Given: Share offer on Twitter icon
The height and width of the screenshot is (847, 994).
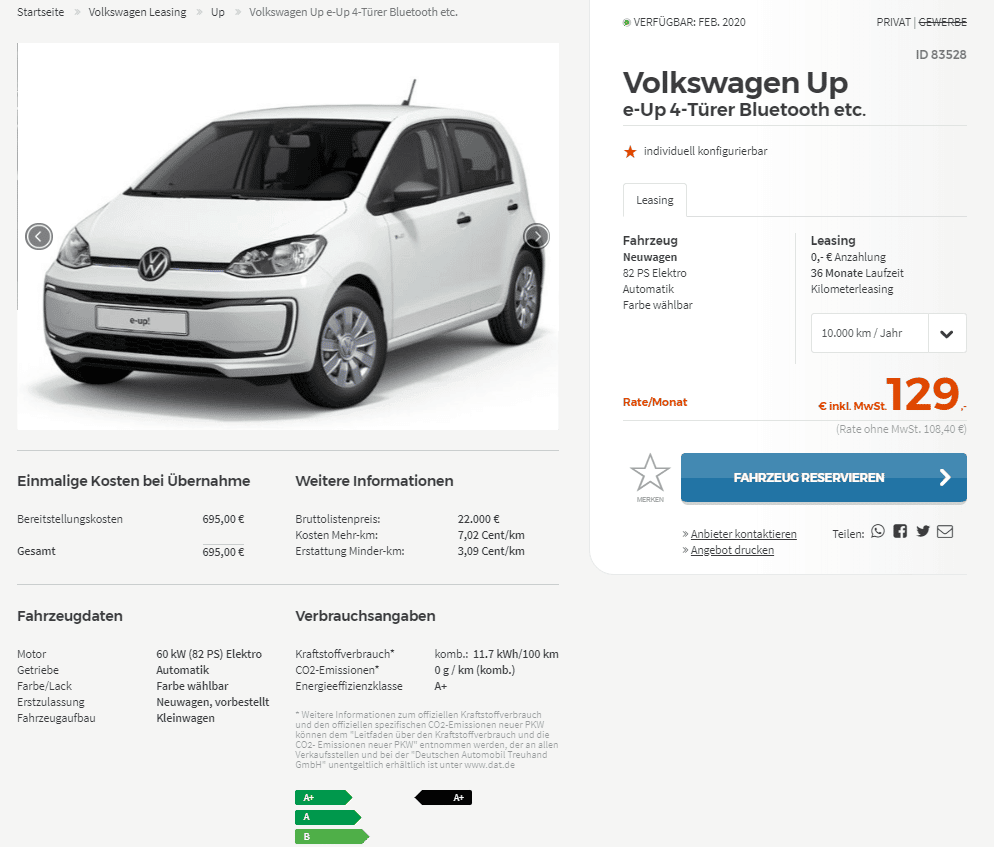Looking at the screenshot, I should [x=923, y=531].
